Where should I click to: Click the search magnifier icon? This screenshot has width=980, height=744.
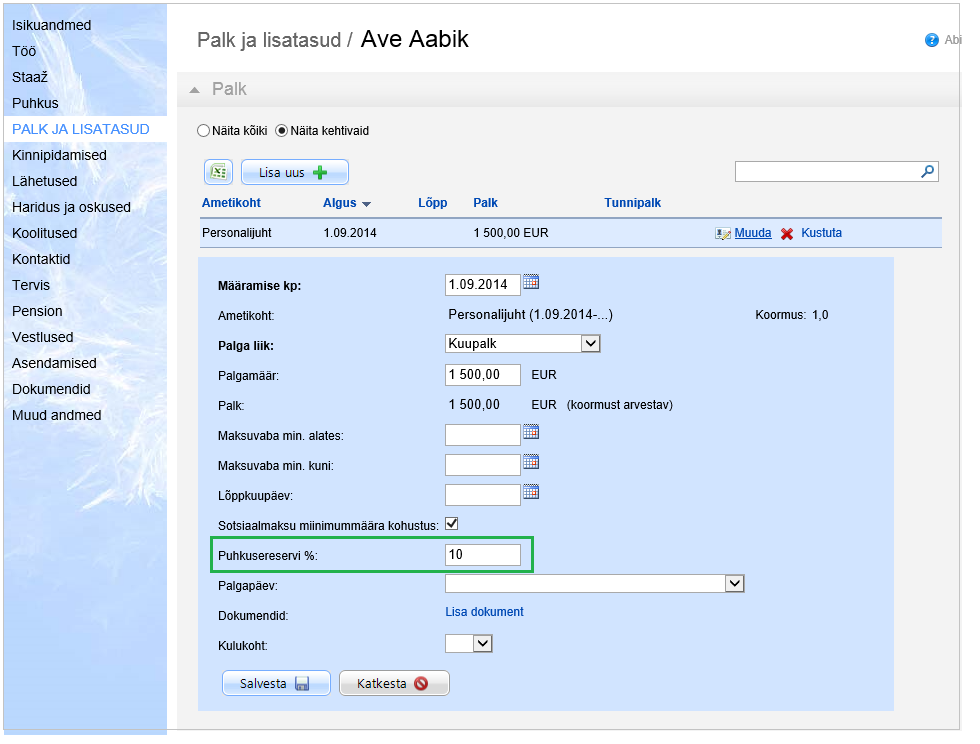(927, 172)
